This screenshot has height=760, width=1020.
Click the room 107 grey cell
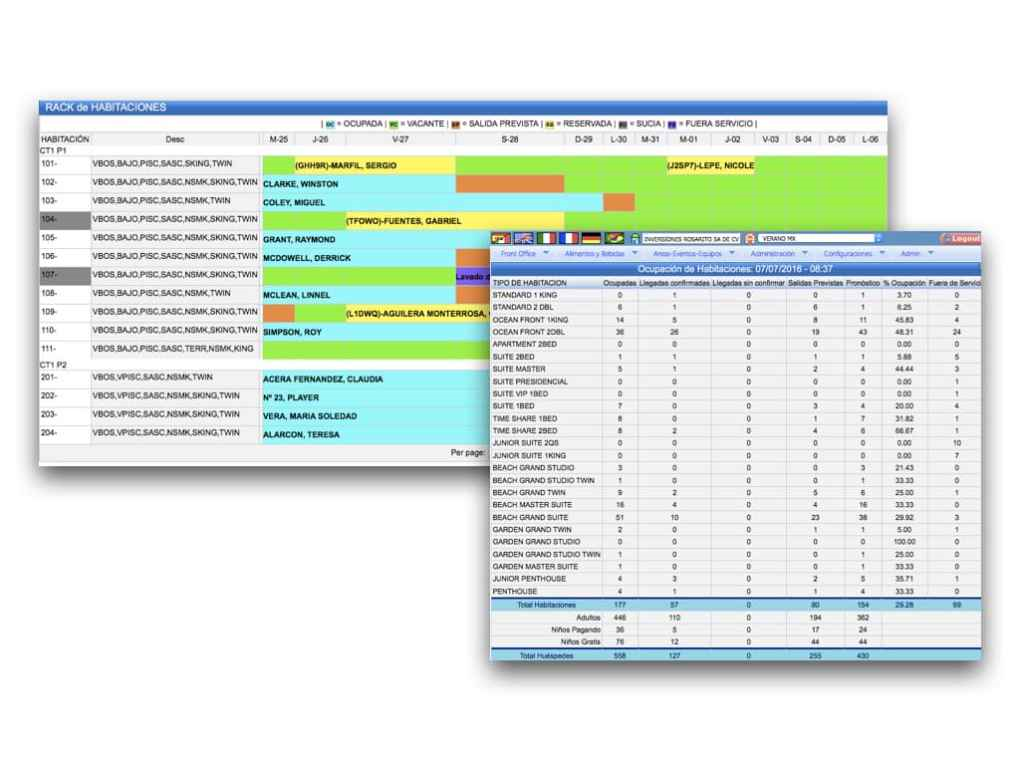point(65,275)
